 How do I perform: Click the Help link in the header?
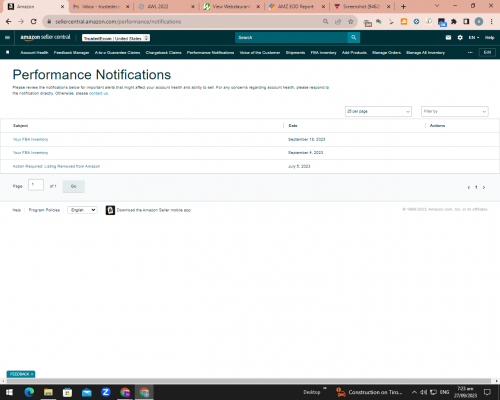tap(489, 38)
